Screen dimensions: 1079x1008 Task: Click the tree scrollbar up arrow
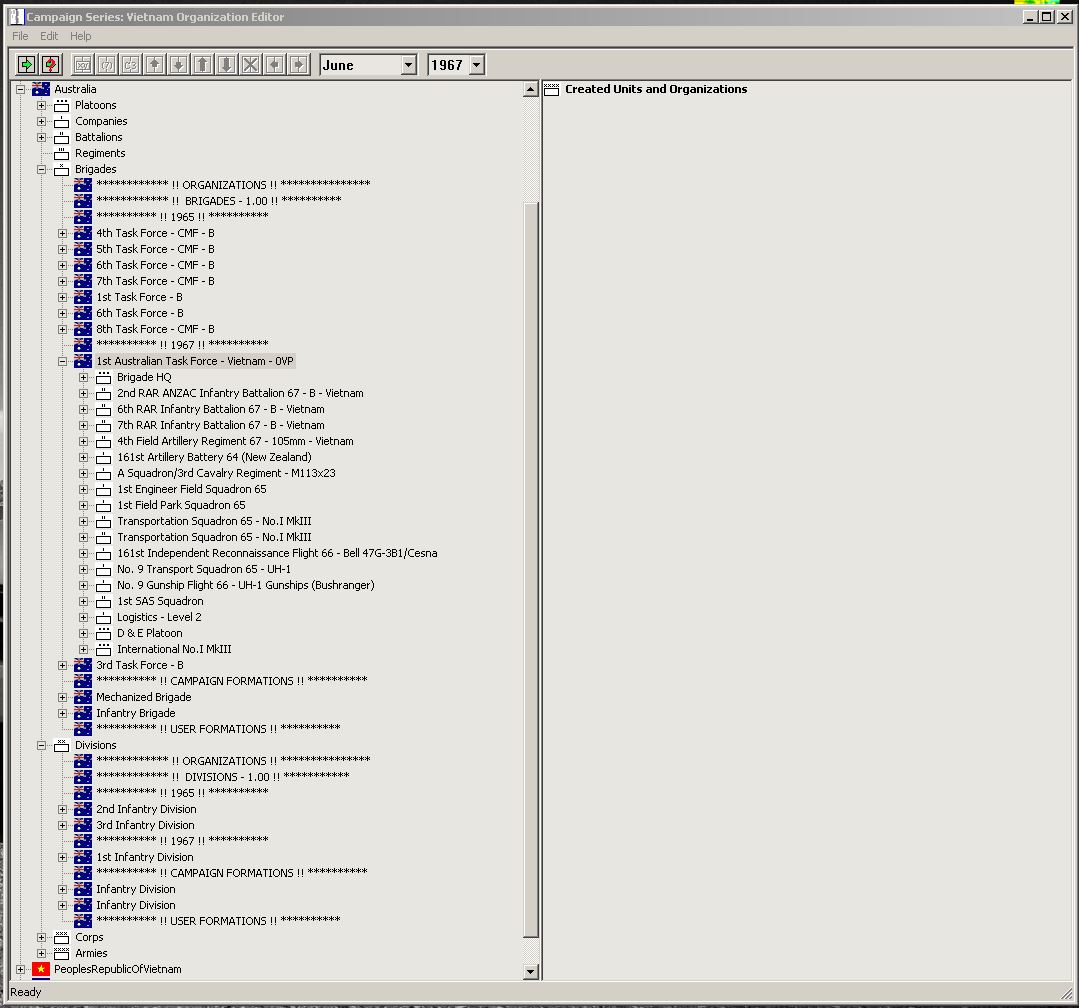(531, 89)
